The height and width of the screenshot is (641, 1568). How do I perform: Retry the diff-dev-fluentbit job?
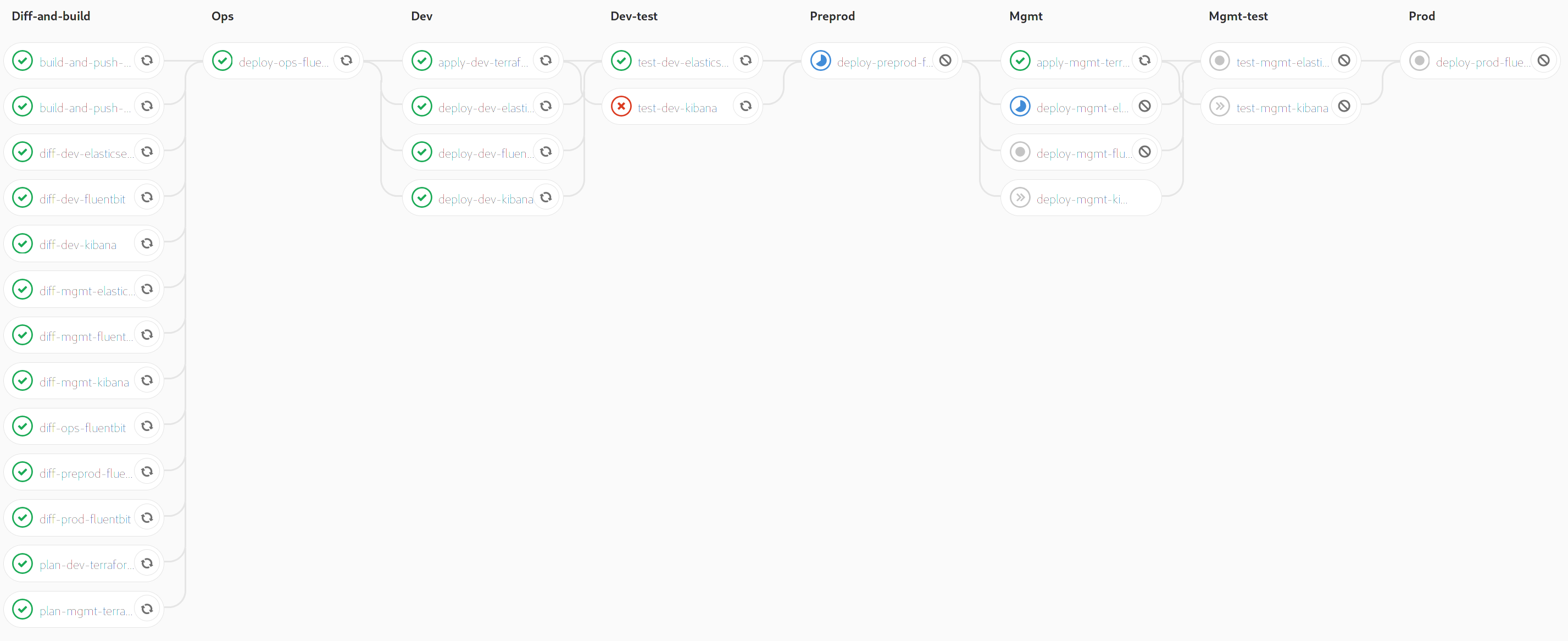tap(147, 197)
